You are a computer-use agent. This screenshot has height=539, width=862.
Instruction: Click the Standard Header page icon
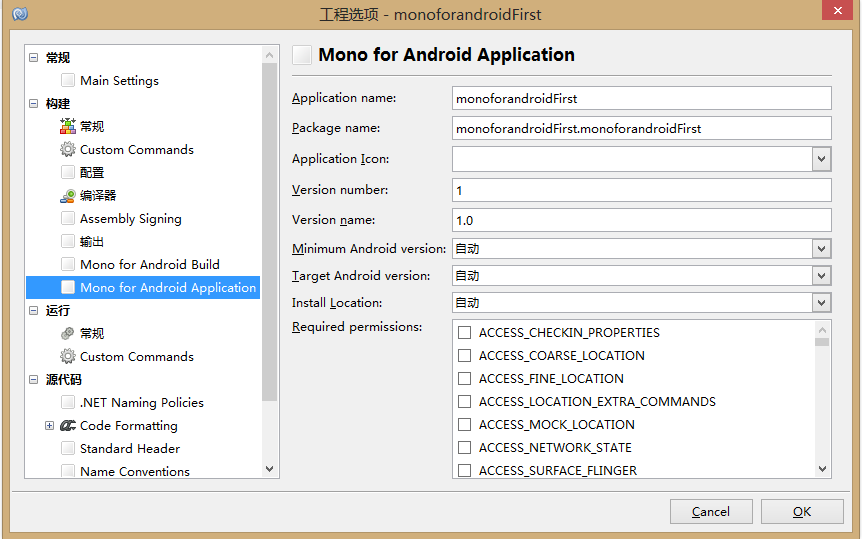point(68,449)
